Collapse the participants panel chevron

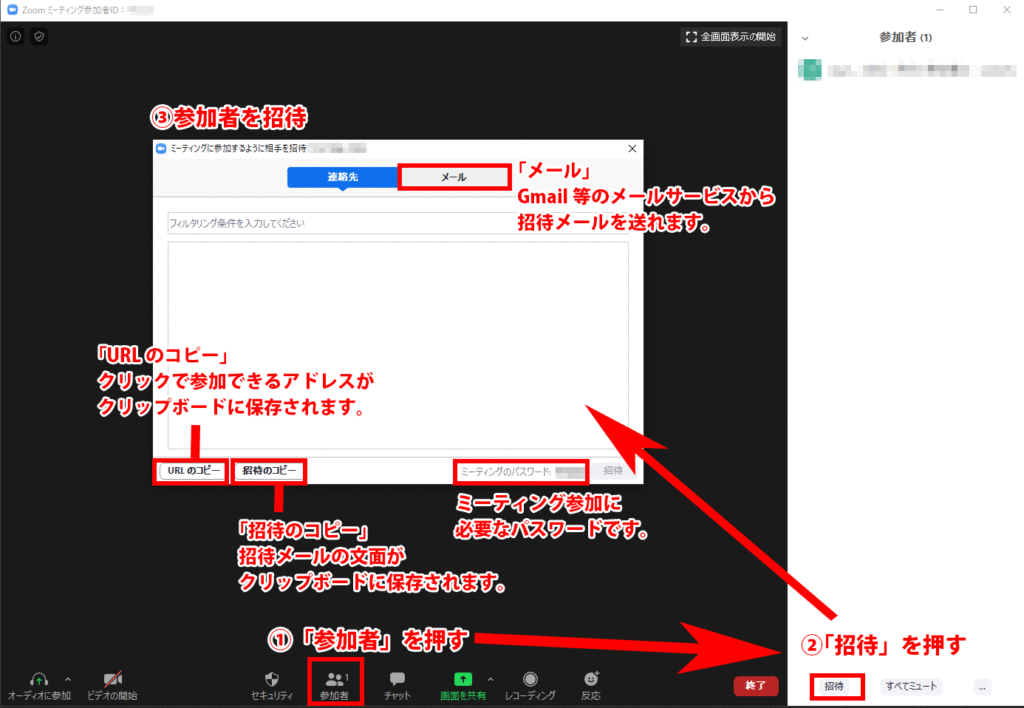pos(805,38)
